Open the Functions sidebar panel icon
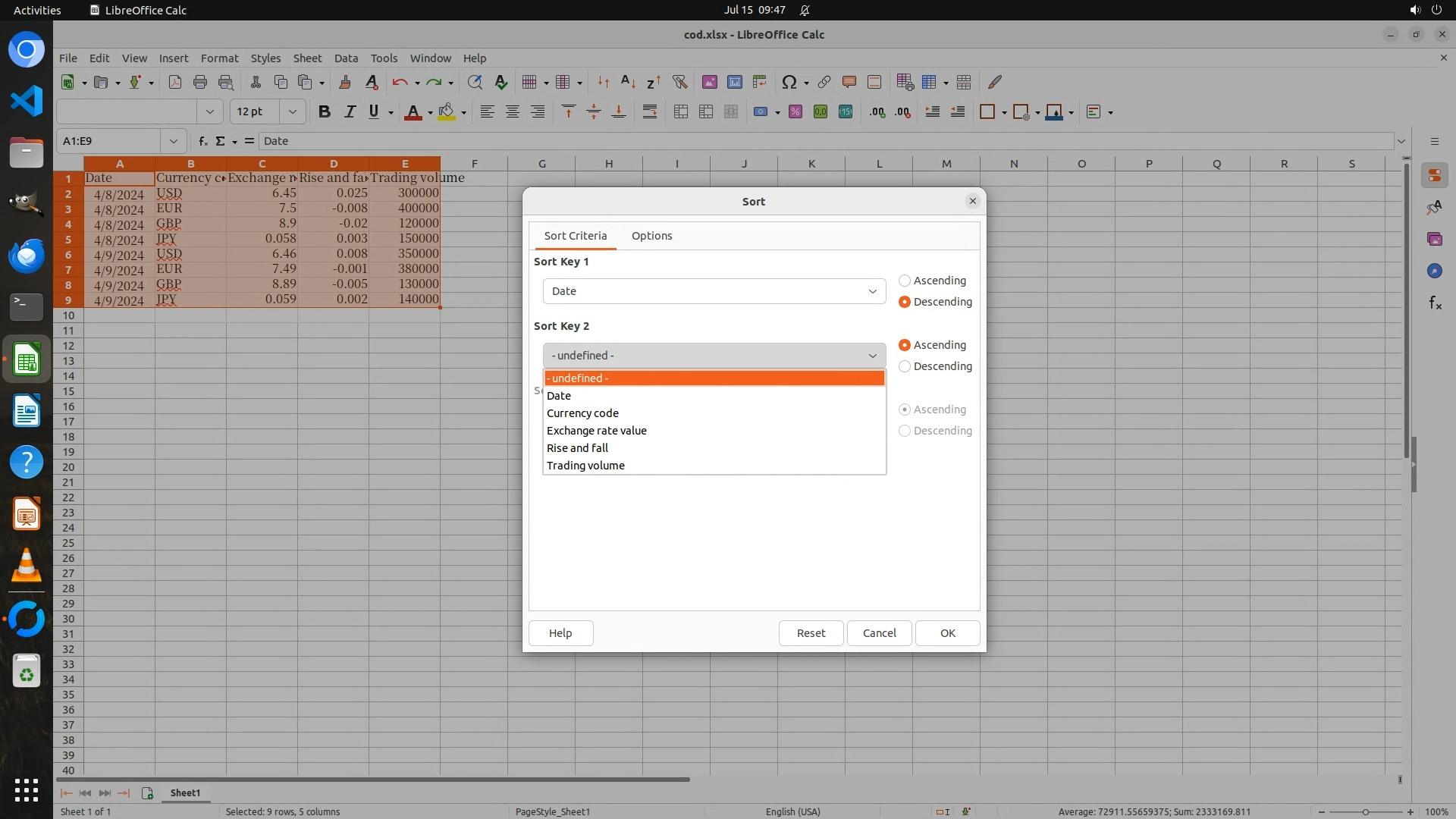Screen dimensions: 1456x819 coord(1435,303)
